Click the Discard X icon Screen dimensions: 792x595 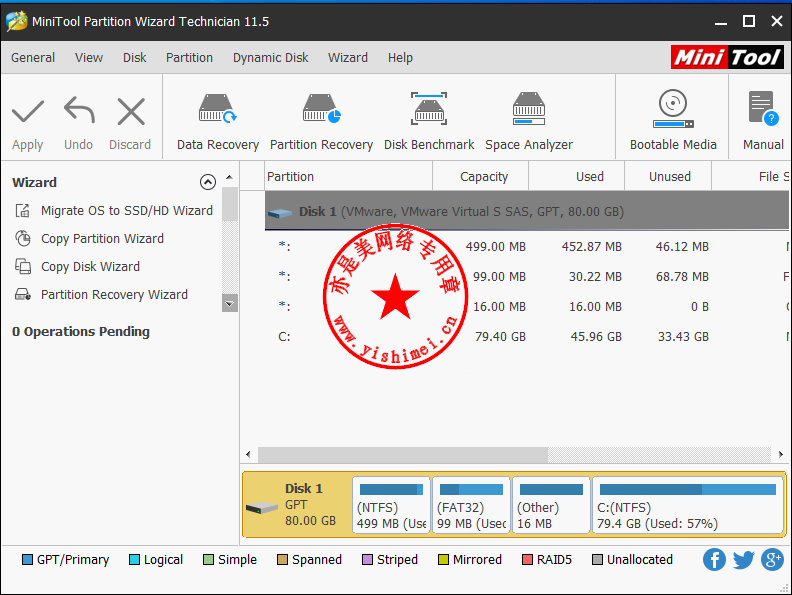click(x=131, y=111)
